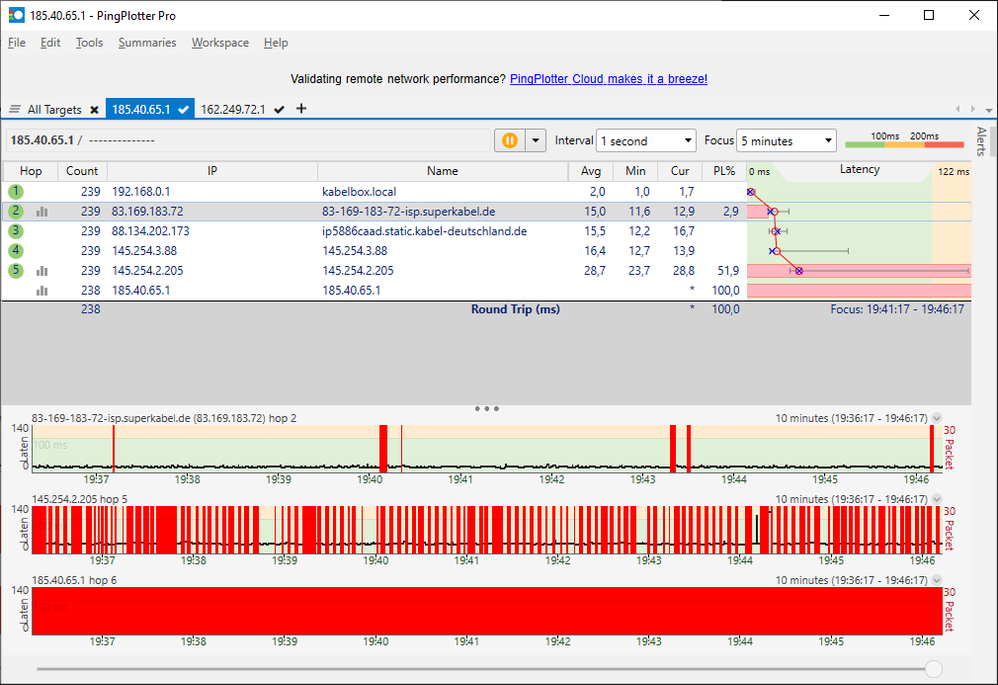This screenshot has height=685, width=998.
Task: Sort by the Count column header
Action: point(82,171)
